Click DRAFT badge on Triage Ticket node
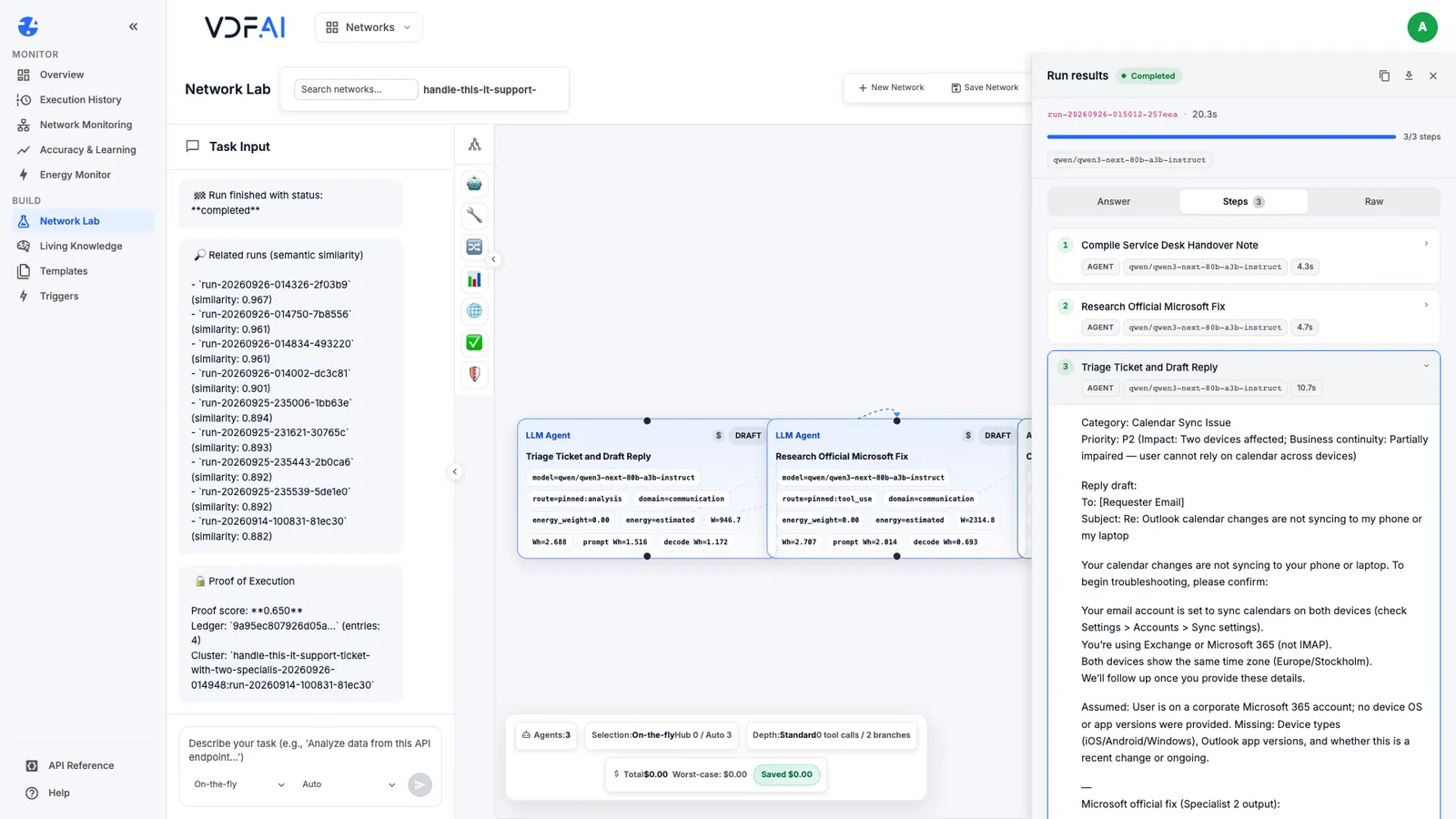1456x819 pixels. (x=748, y=436)
